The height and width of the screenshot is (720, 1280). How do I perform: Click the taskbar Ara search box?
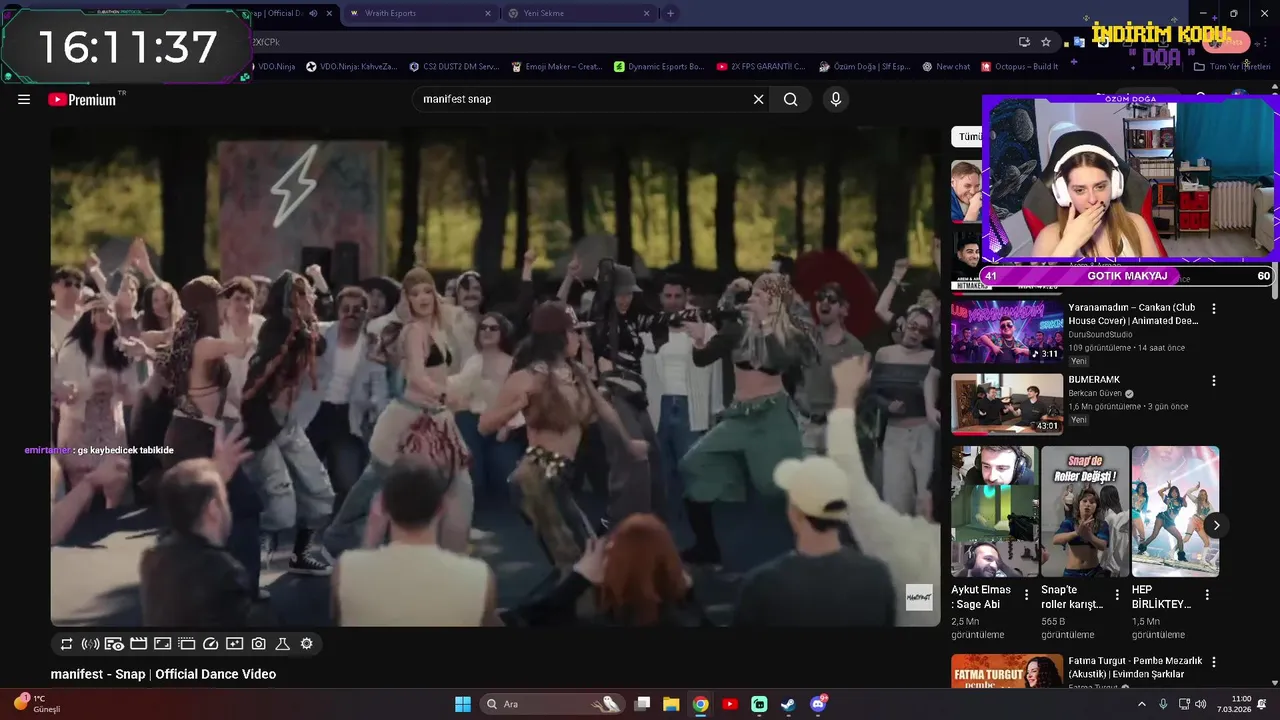click(551, 704)
